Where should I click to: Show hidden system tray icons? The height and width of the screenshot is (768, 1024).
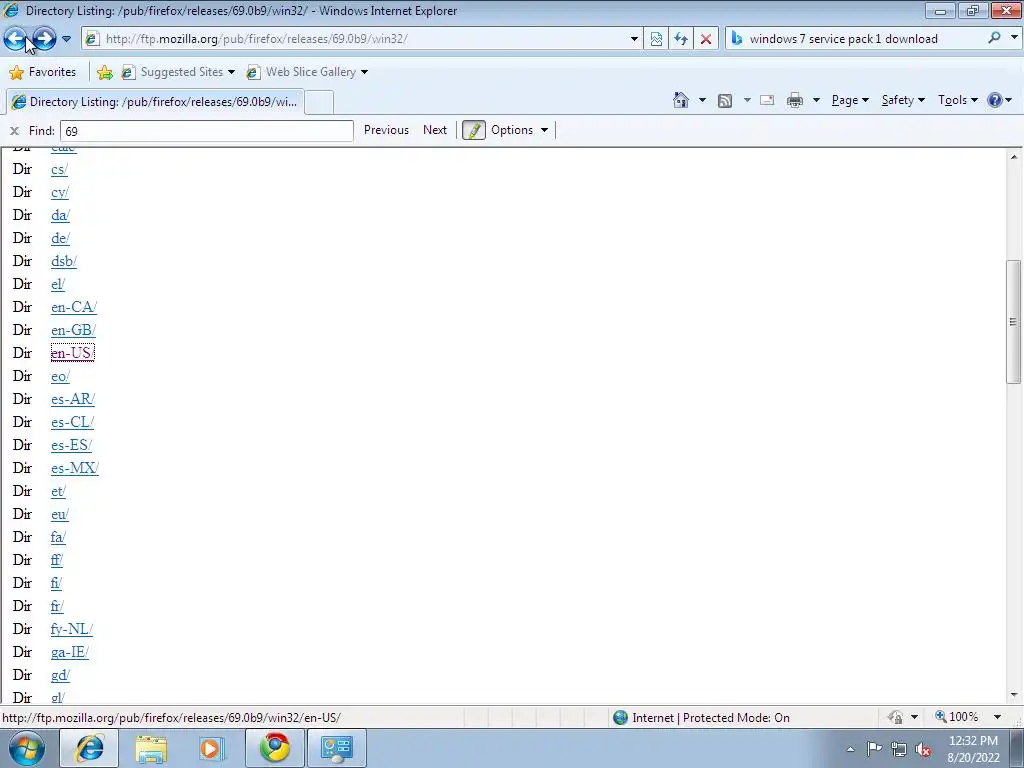point(850,749)
